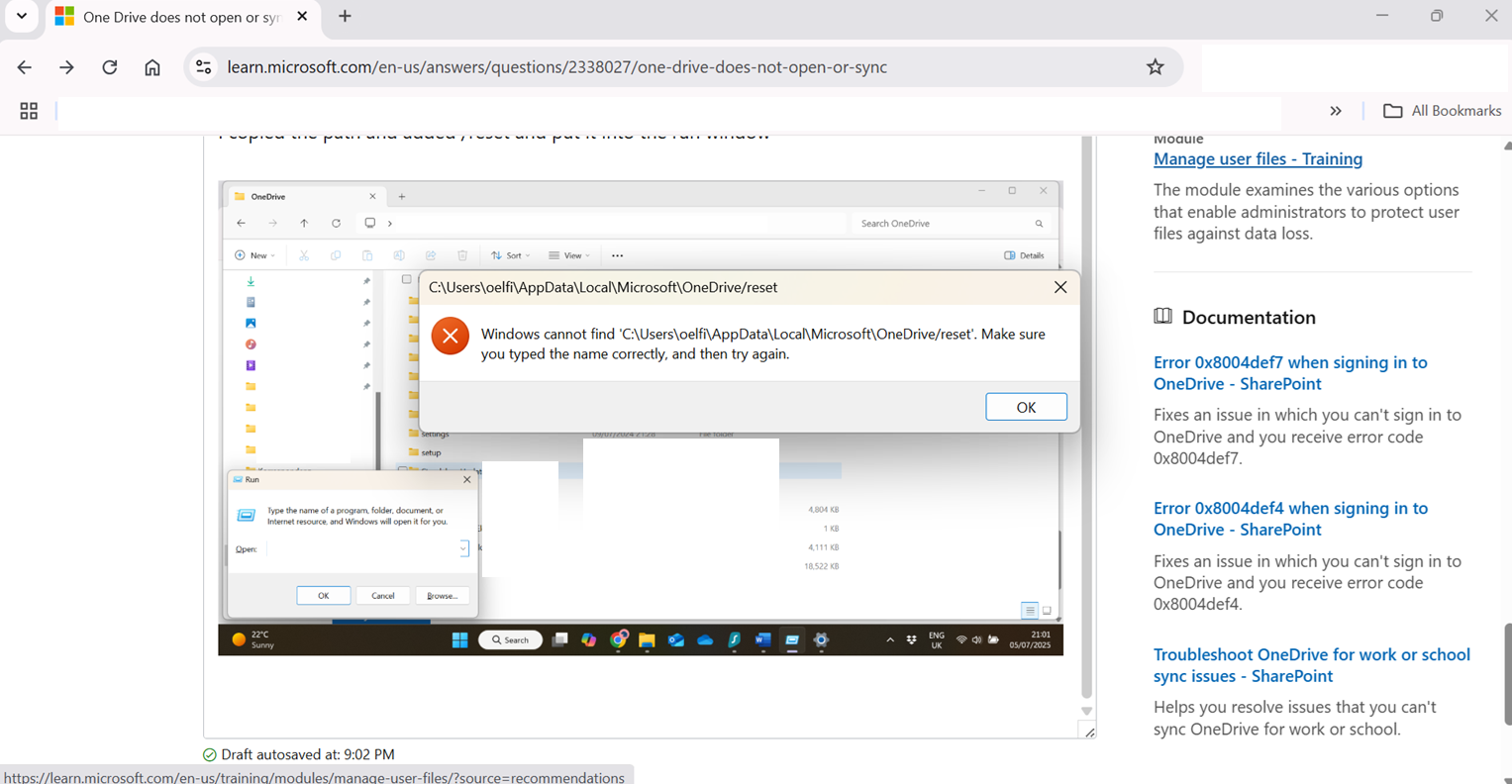Close the pictured Windows error dialog
This screenshot has width=1512, height=784.
[1060, 287]
